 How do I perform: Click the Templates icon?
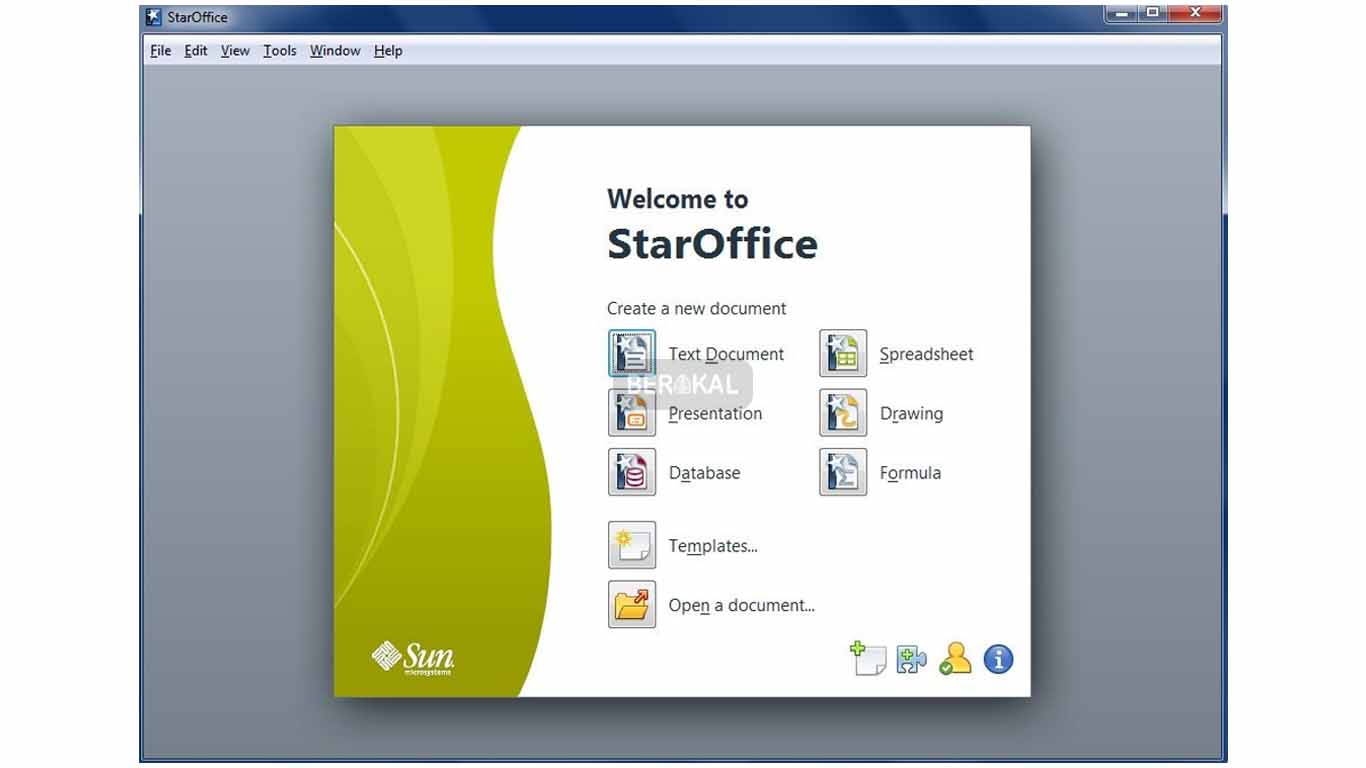click(632, 545)
